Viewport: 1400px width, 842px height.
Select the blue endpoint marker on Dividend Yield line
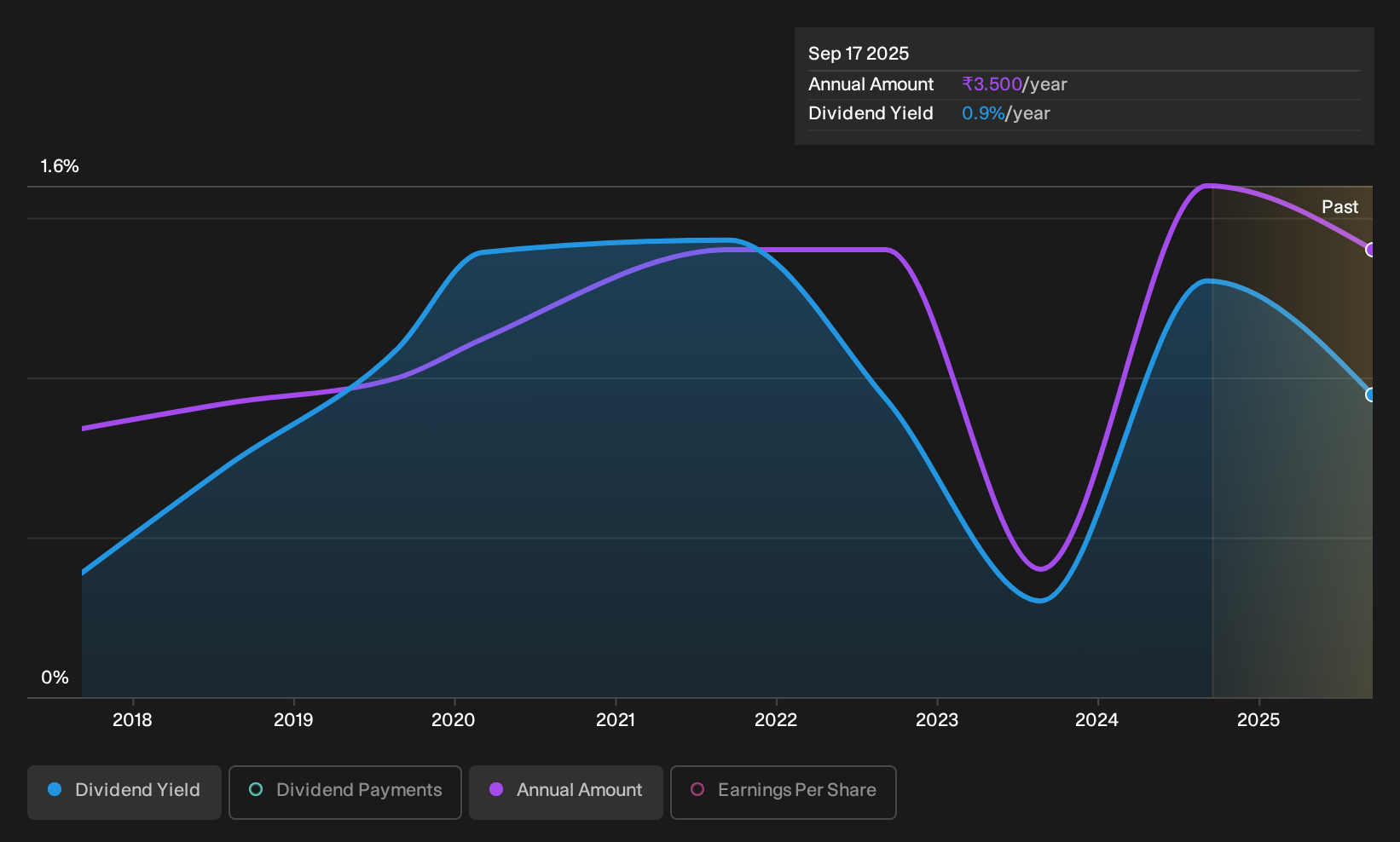pos(1370,395)
